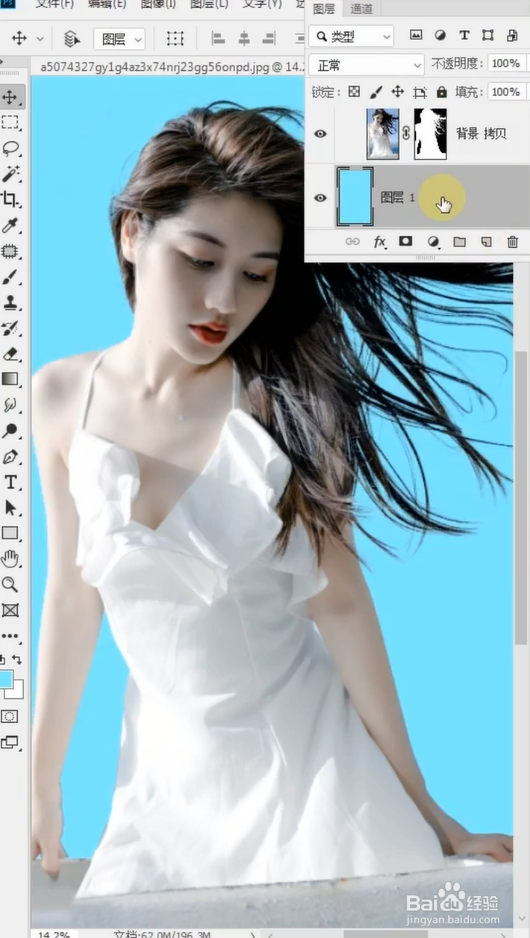Open the 图层 auto-select dropdown in options bar
Viewport: 530px width, 938px height.
(x=120, y=39)
